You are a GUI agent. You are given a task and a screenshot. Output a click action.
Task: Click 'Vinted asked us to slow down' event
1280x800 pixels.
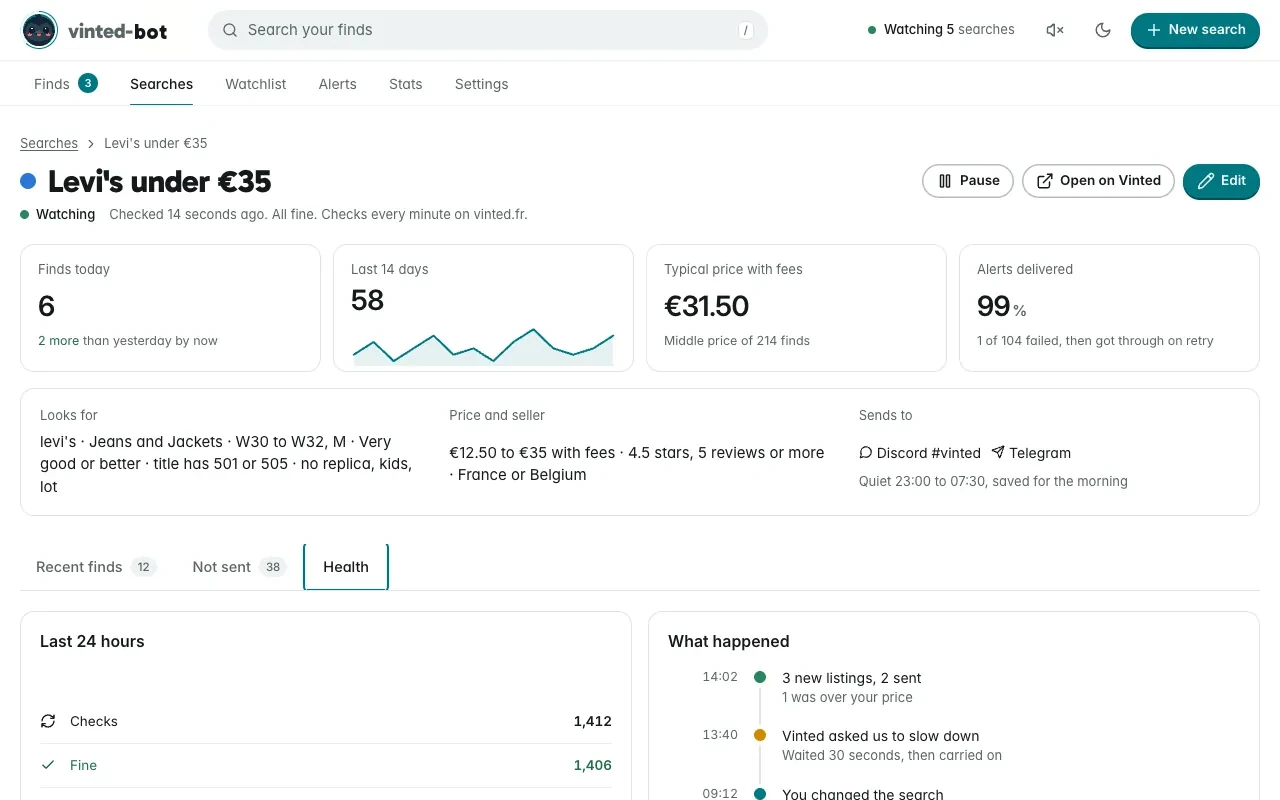point(881,736)
